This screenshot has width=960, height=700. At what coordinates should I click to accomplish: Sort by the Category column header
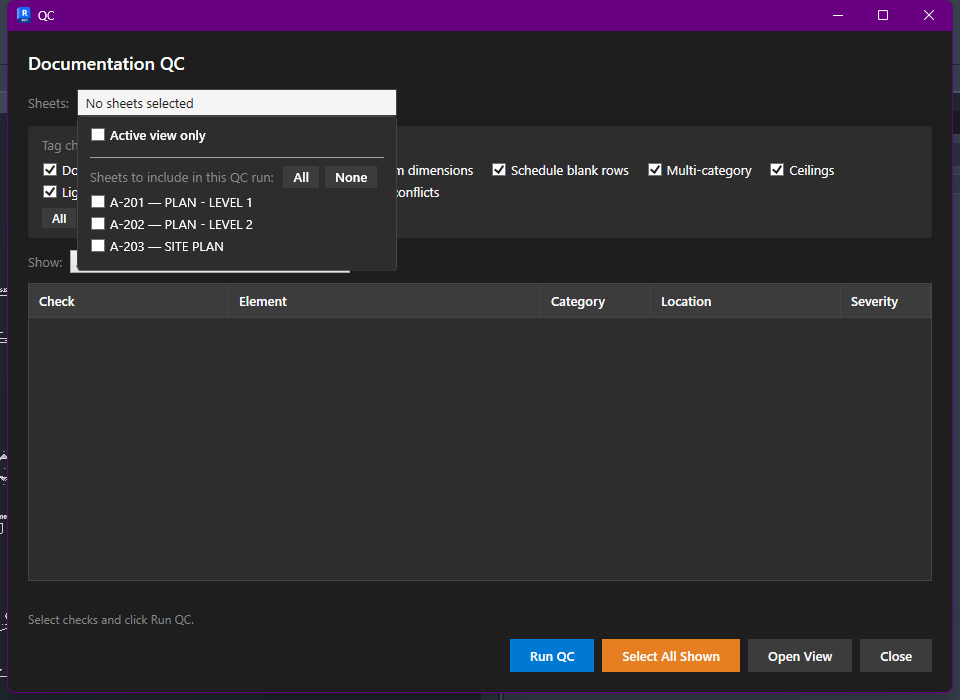point(595,301)
